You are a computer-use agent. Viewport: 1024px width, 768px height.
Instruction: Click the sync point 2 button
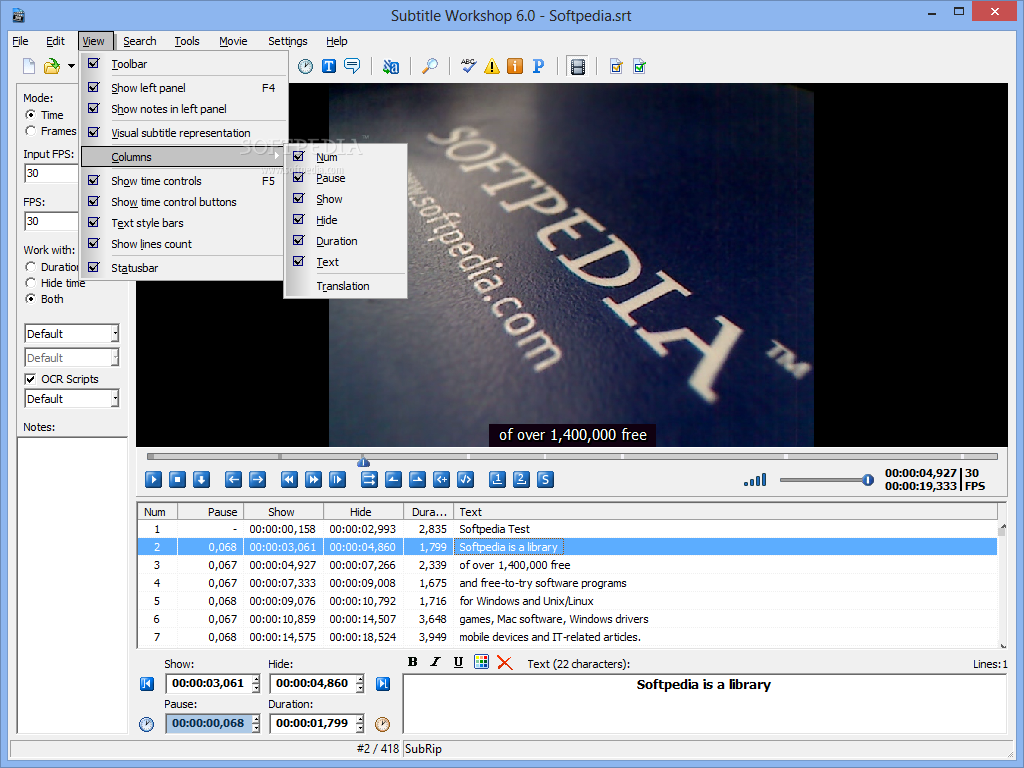click(x=521, y=480)
